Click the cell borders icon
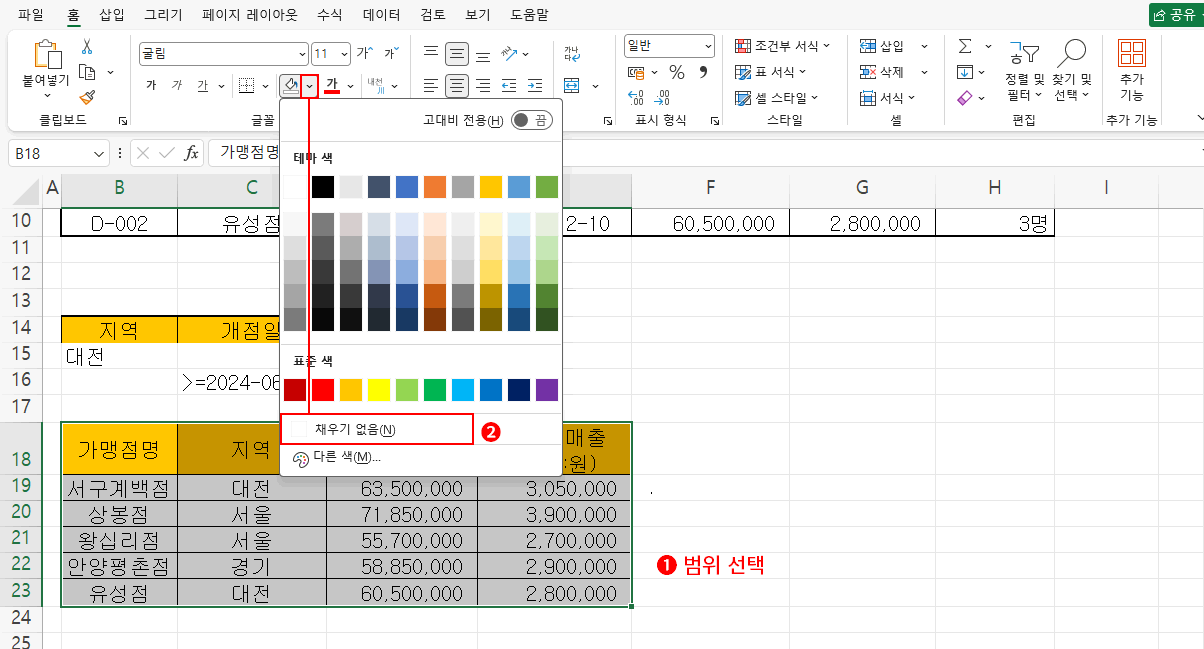1204x649 pixels. 246,86
